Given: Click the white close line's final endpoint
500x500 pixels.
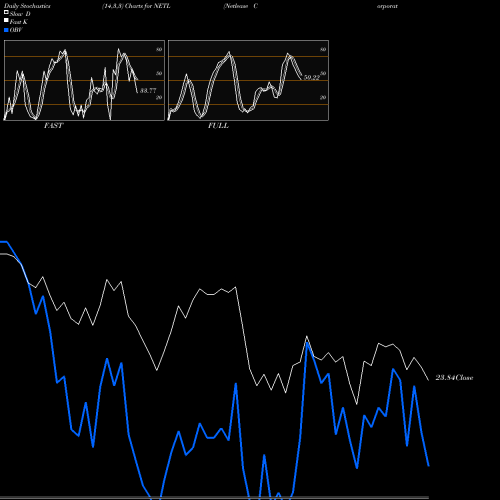Looking at the screenshot, I should [429, 380].
